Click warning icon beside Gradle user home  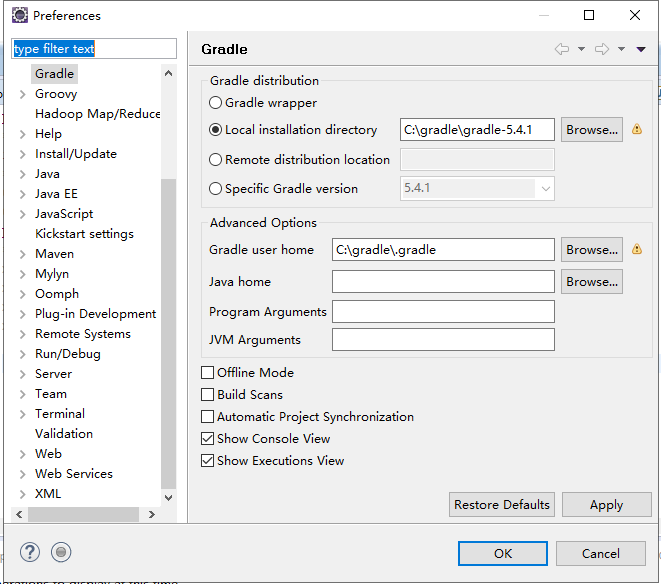point(637,249)
